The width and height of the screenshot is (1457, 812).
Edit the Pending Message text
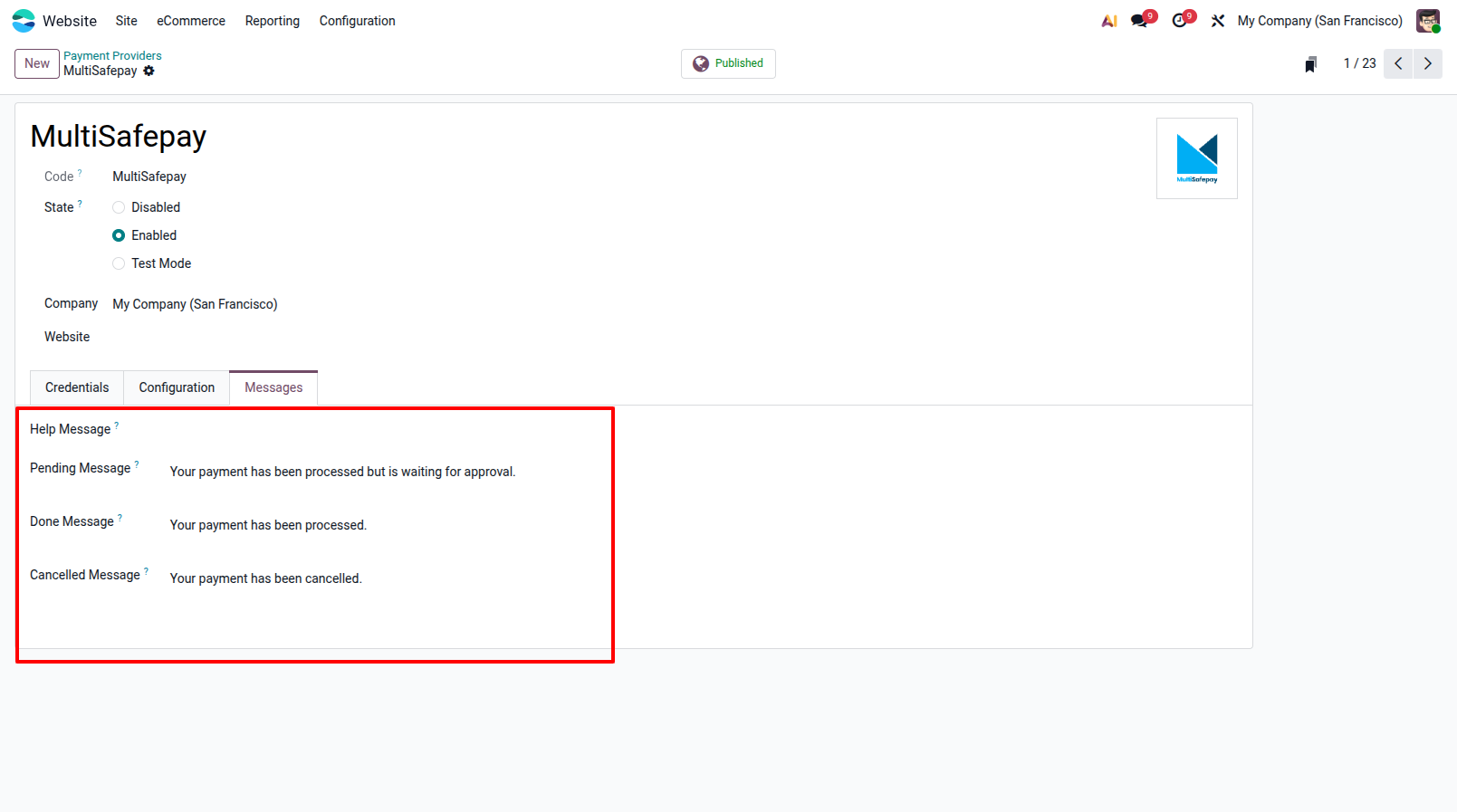pos(343,472)
